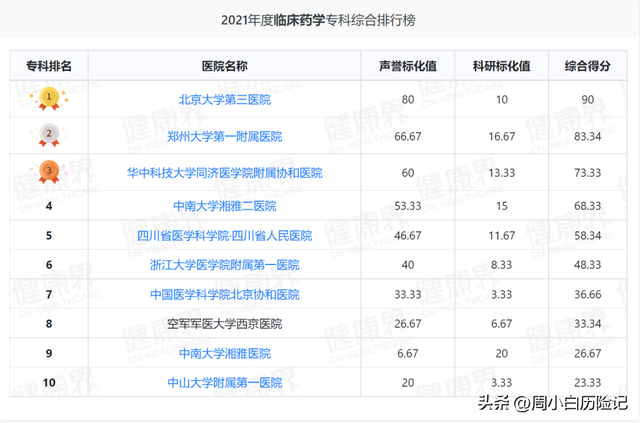Click reputation value 53.33 for 湘雅二医院
The width and height of the screenshot is (640, 423).
pos(408,206)
